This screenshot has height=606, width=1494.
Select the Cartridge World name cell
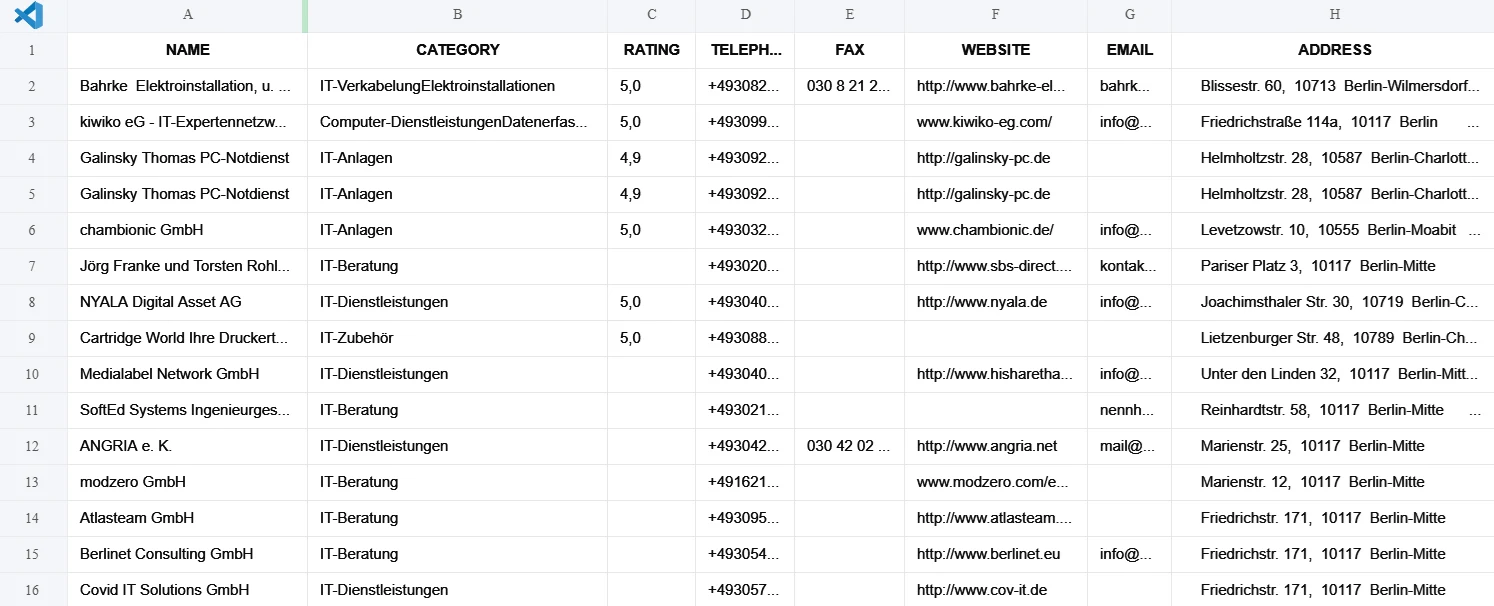click(x=188, y=338)
